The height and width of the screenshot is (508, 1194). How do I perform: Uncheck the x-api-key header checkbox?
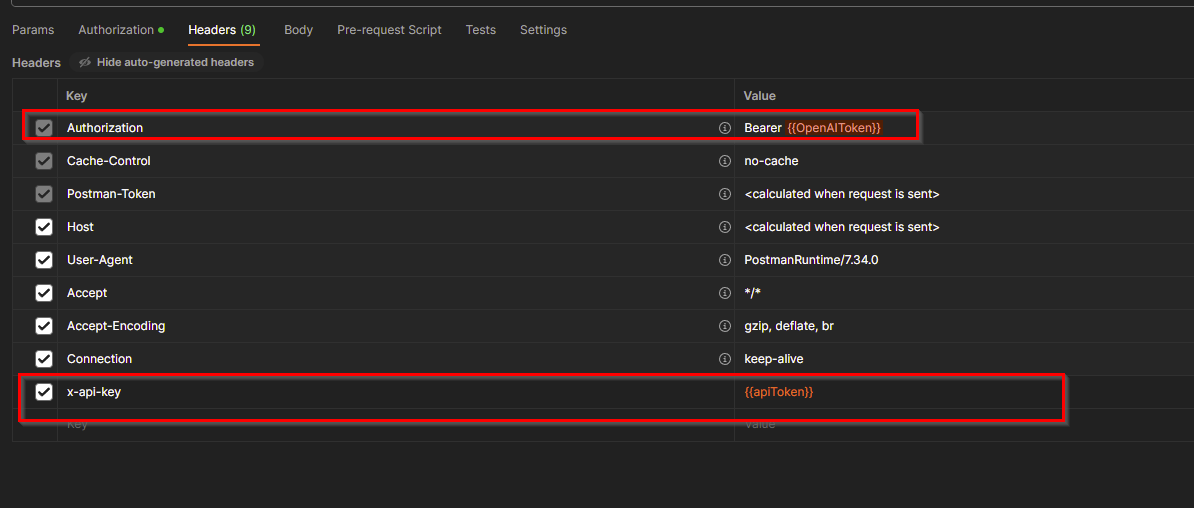pos(44,392)
